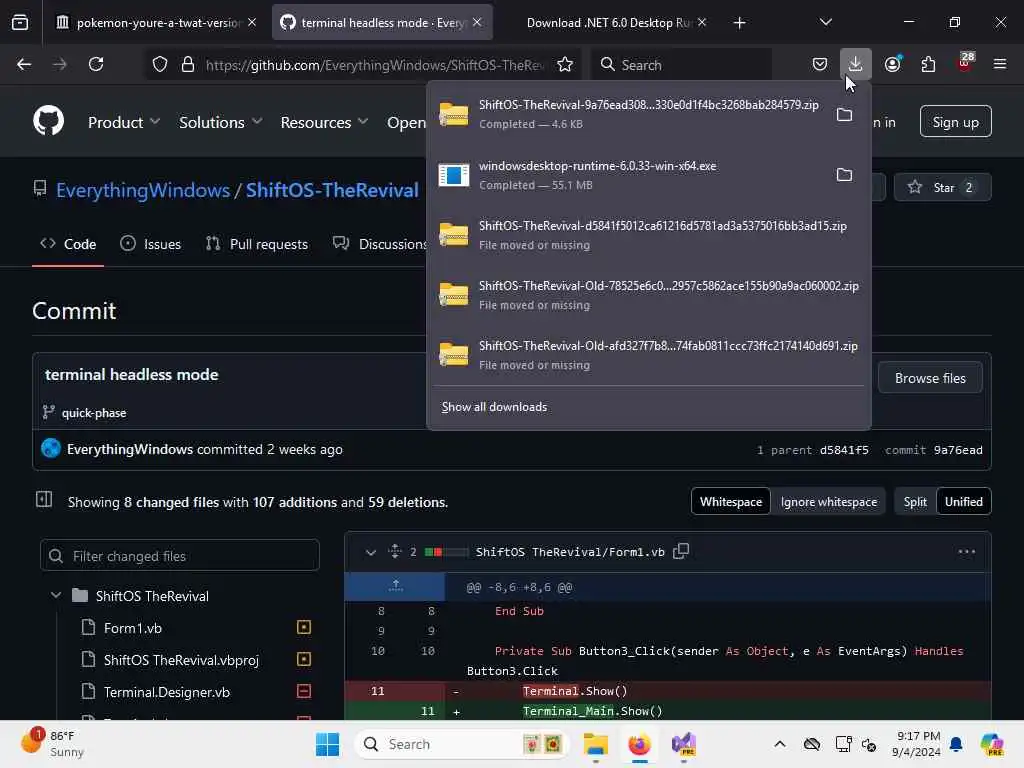The height and width of the screenshot is (768, 1024).
Task: Open the Code tab
Action: (x=68, y=244)
